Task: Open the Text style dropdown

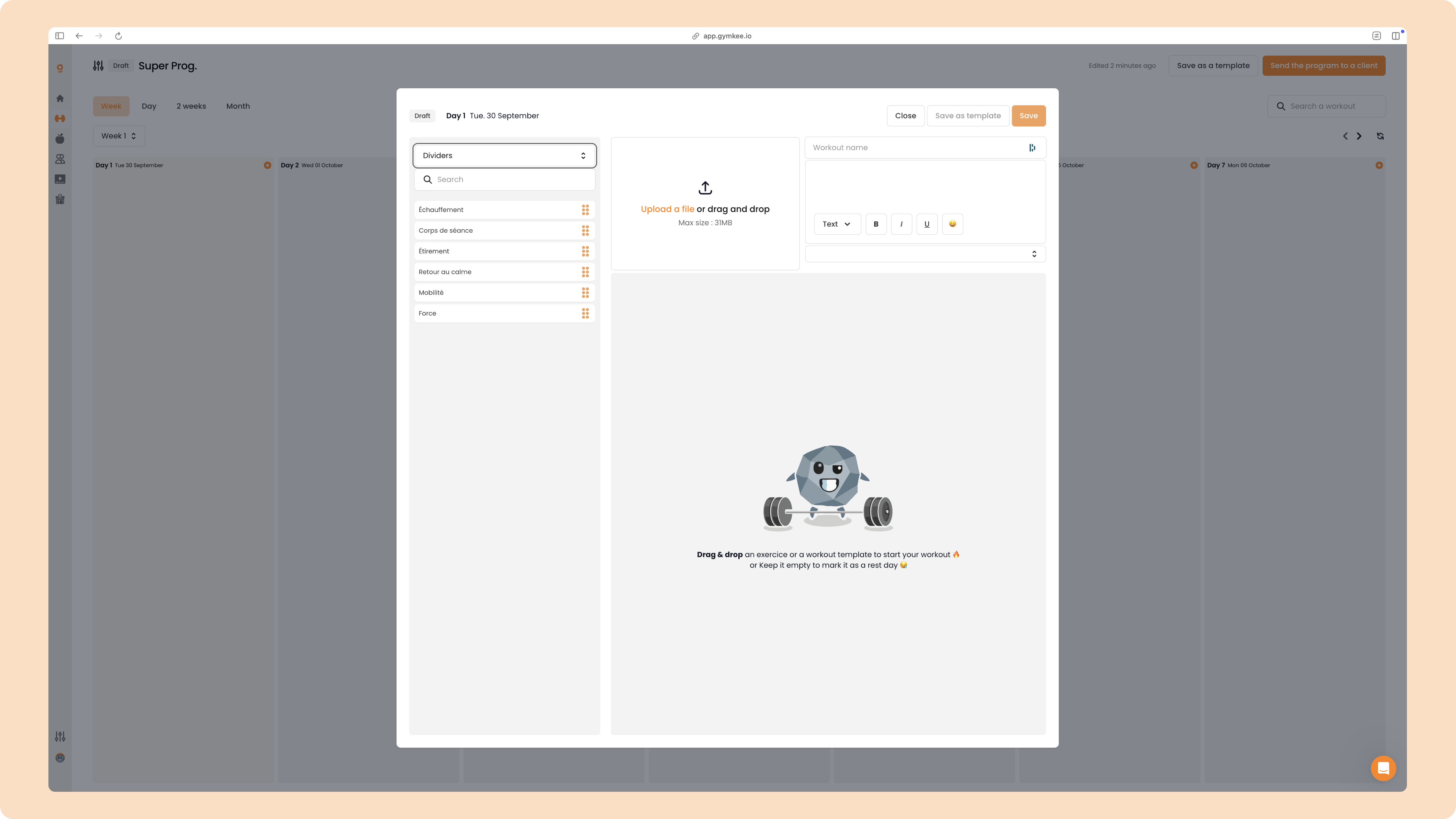Action: click(x=837, y=224)
